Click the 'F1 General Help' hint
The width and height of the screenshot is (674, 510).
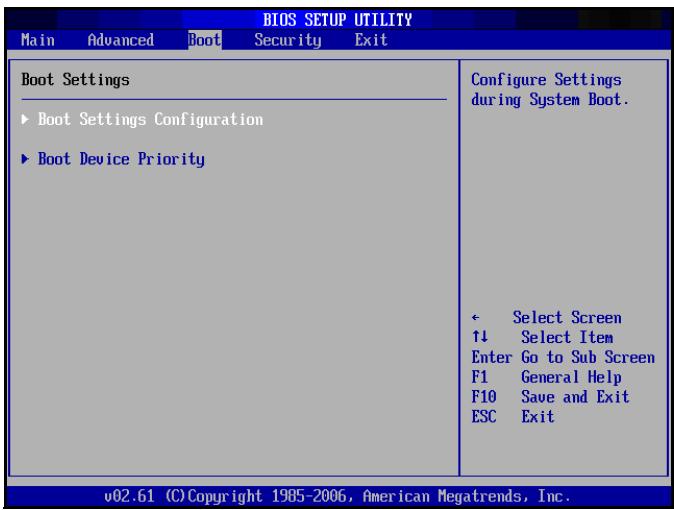click(546, 377)
